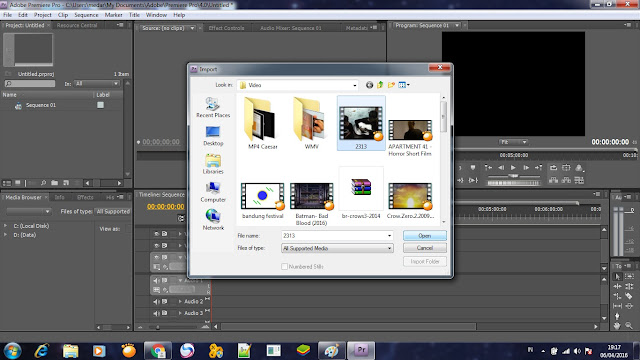Open the Clip menu
This screenshot has height=360, width=640.
63,15
